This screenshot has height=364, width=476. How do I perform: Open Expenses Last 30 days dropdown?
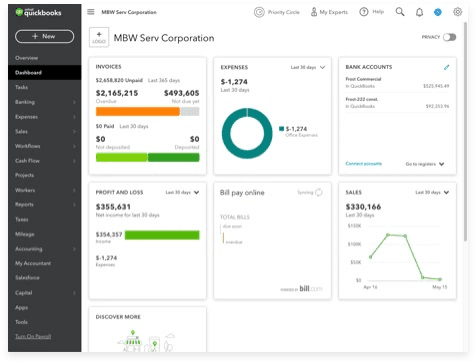click(x=308, y=67)
